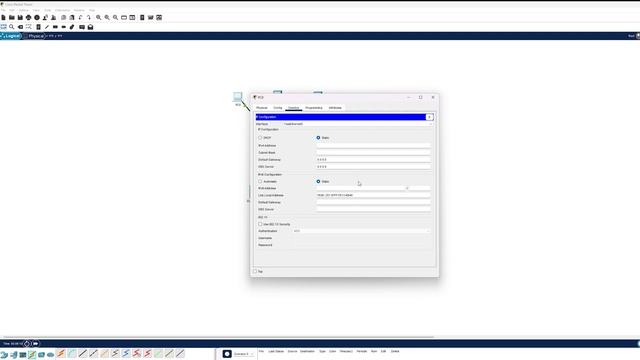Select the Inspect magnifier tool
640x360 pixels.
pos(12,27)
